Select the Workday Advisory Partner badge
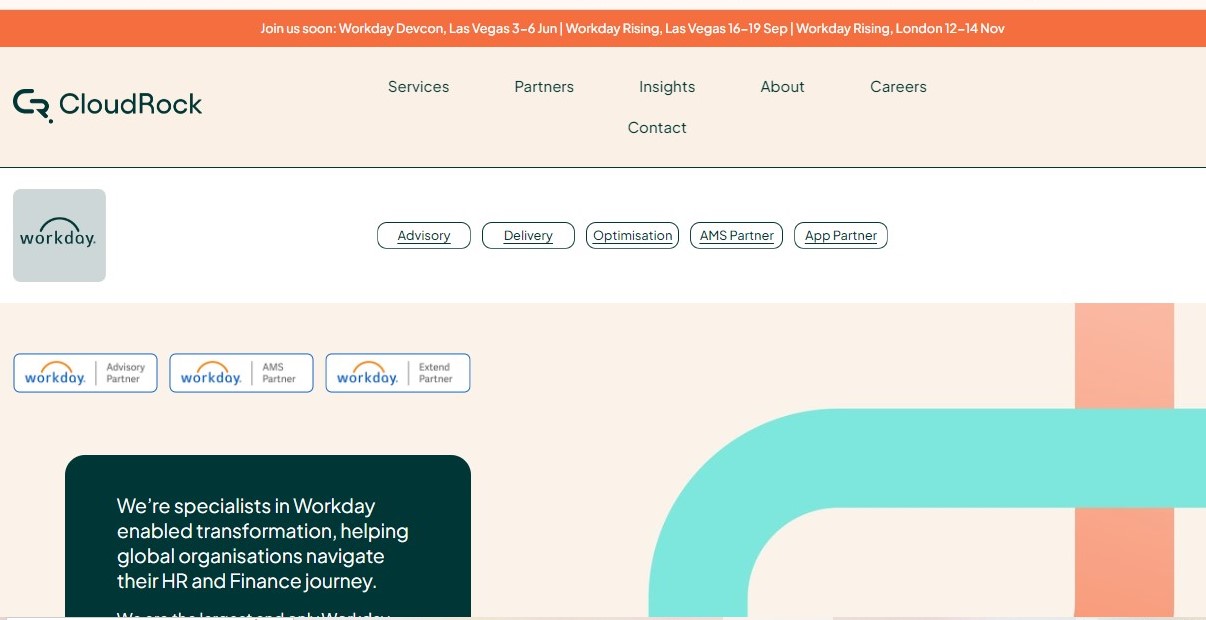 [85, 372]
